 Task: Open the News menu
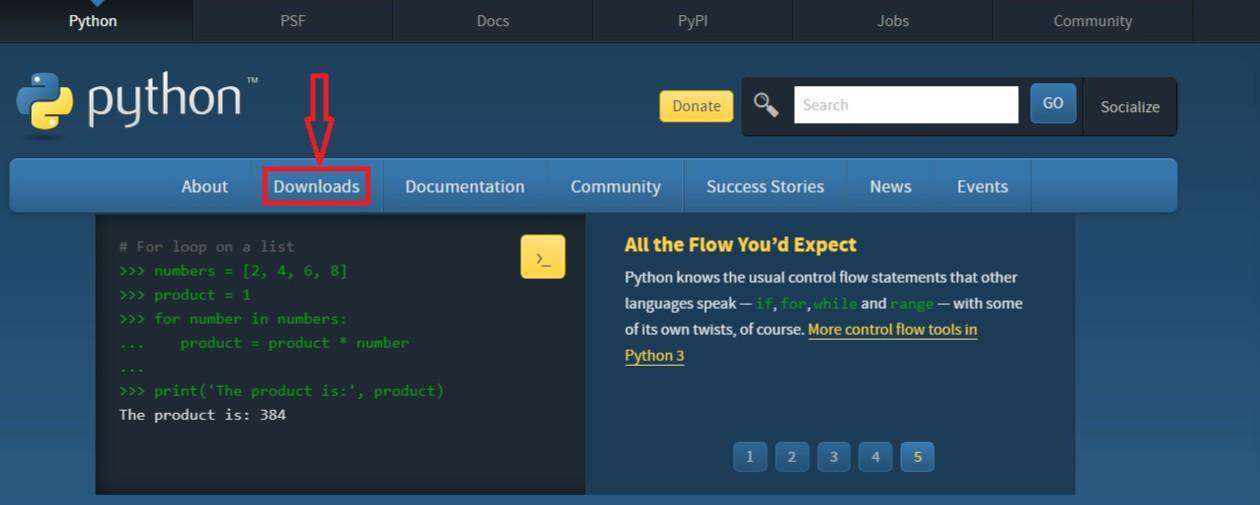(890, 186)
